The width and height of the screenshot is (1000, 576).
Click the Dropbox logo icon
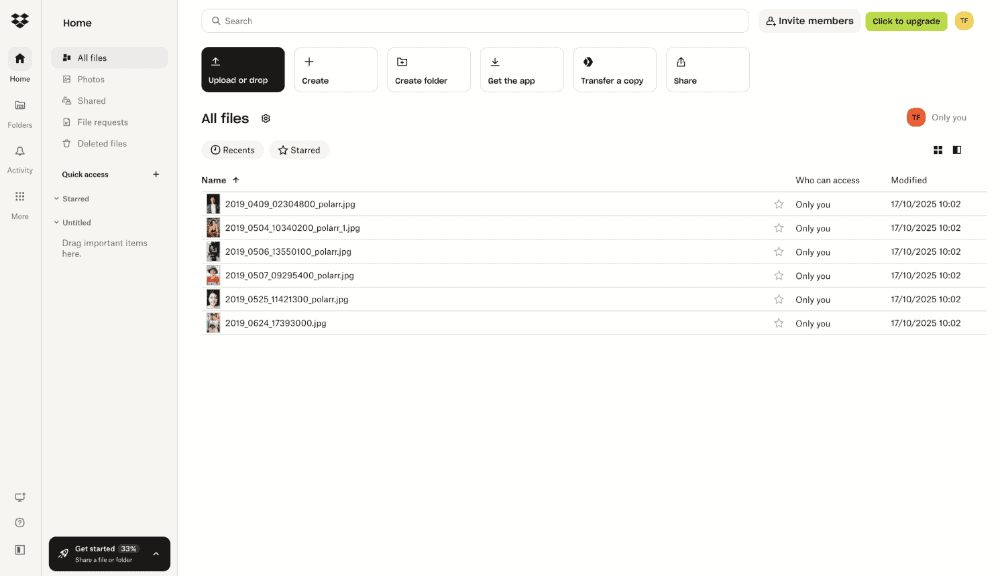pos(20,21)
